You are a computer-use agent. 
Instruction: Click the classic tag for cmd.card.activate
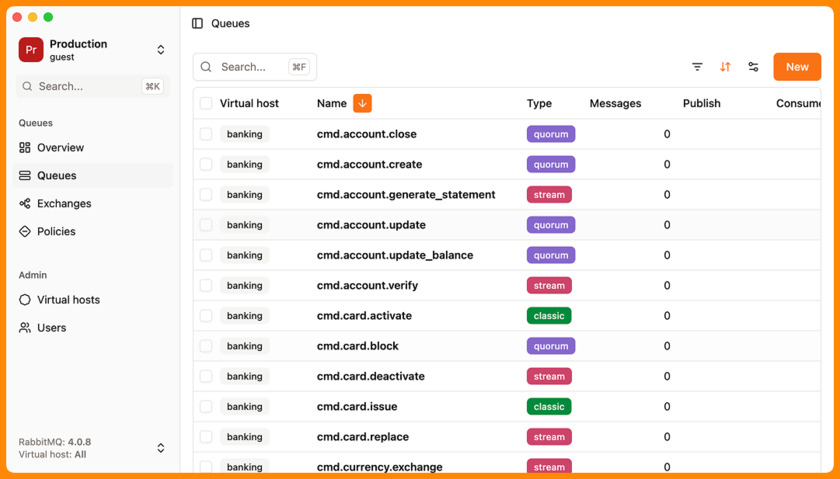pyautogui.click(x=549, y=316)
